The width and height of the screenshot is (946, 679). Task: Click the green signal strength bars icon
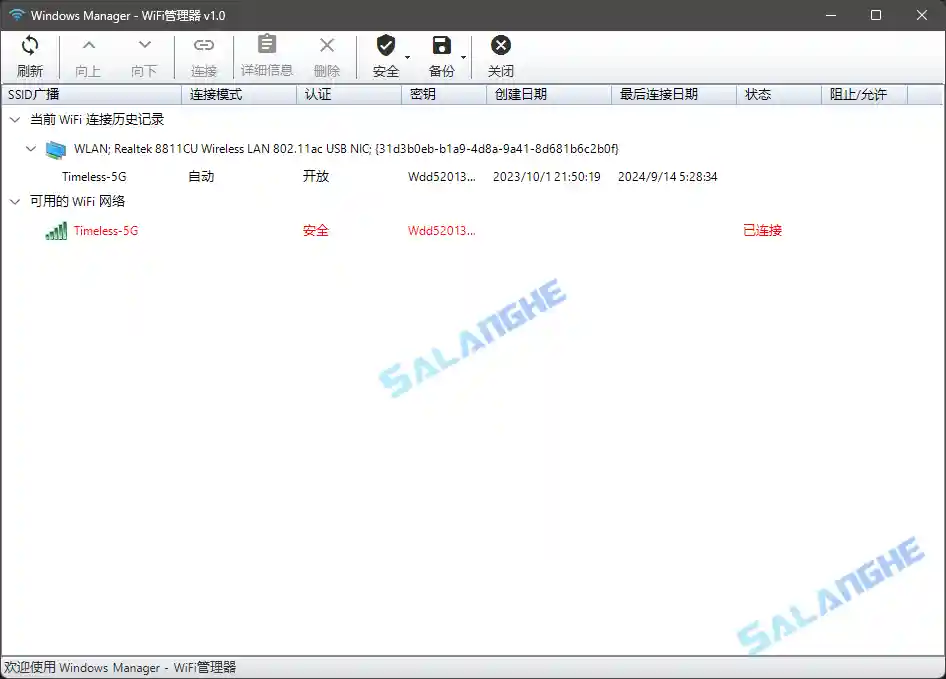(55, 231)
